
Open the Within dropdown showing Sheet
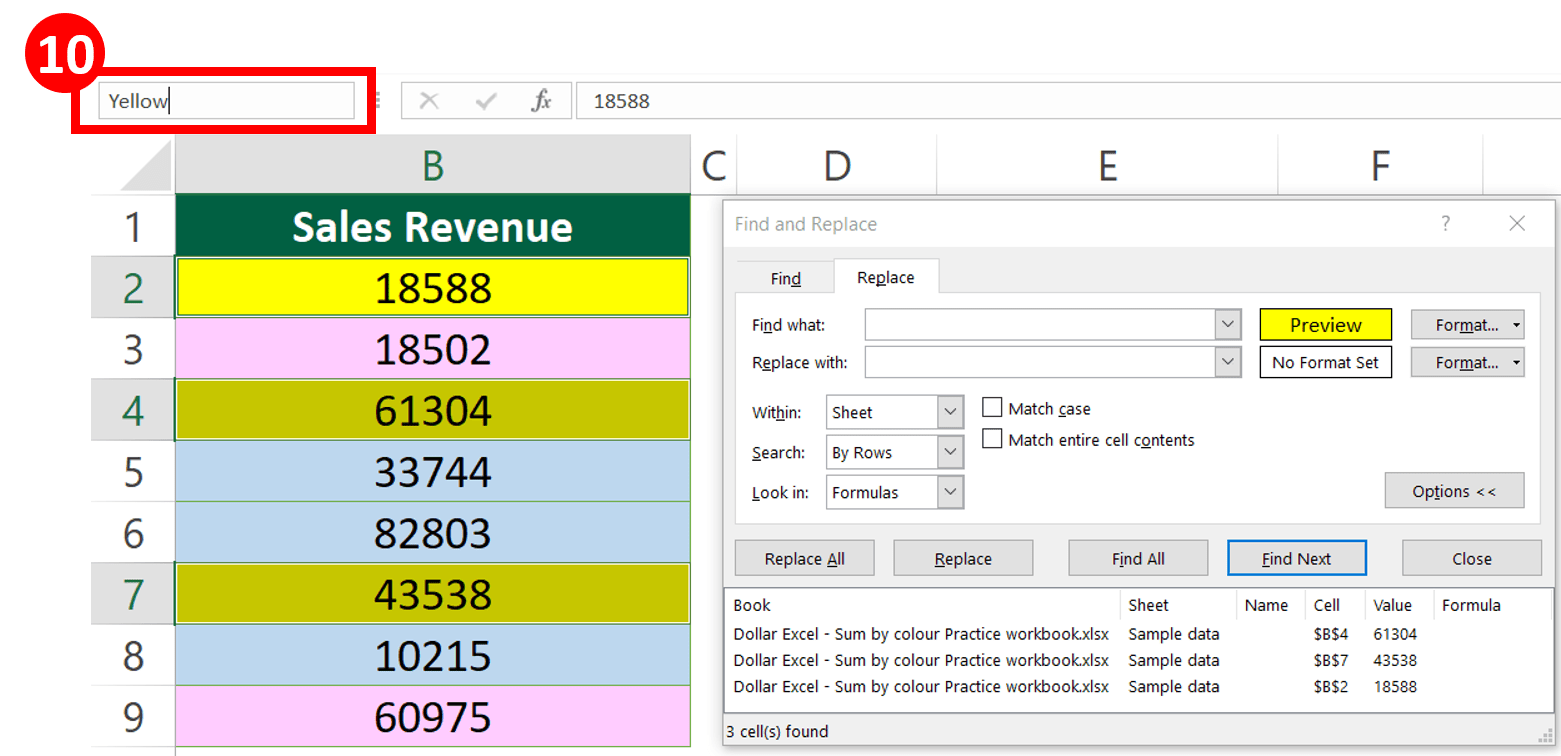[x=949, y=411]
